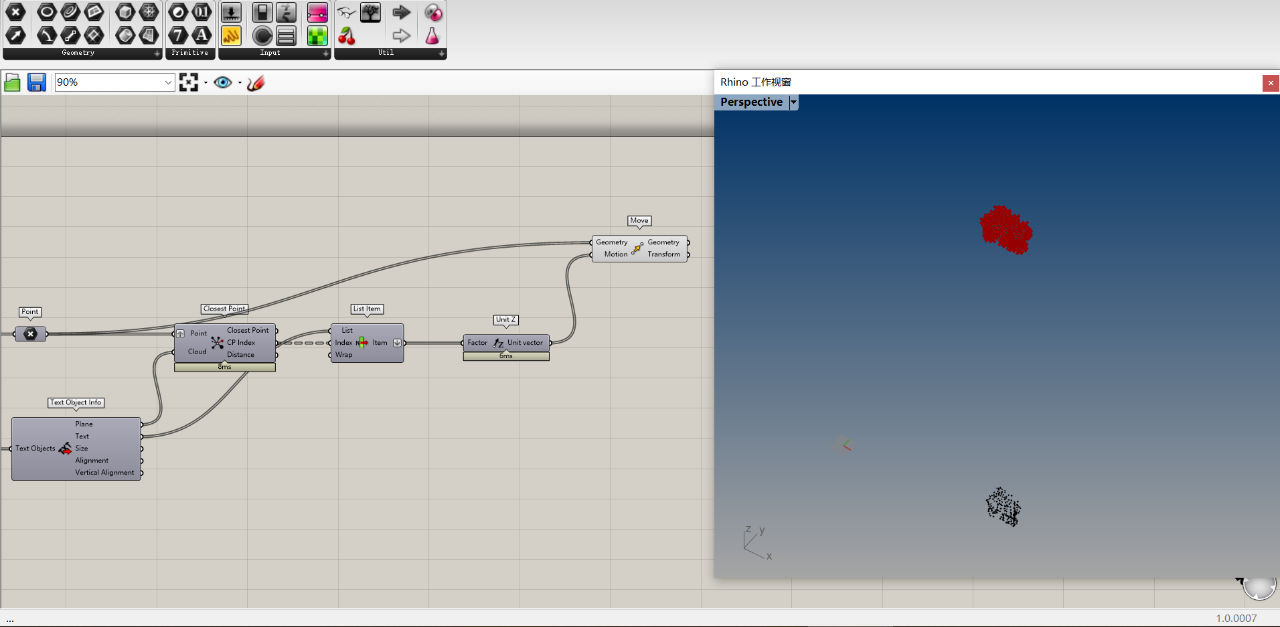Expand the Geometry panel with plus button
Screen dimensions: 1280x627
[156, 53]
